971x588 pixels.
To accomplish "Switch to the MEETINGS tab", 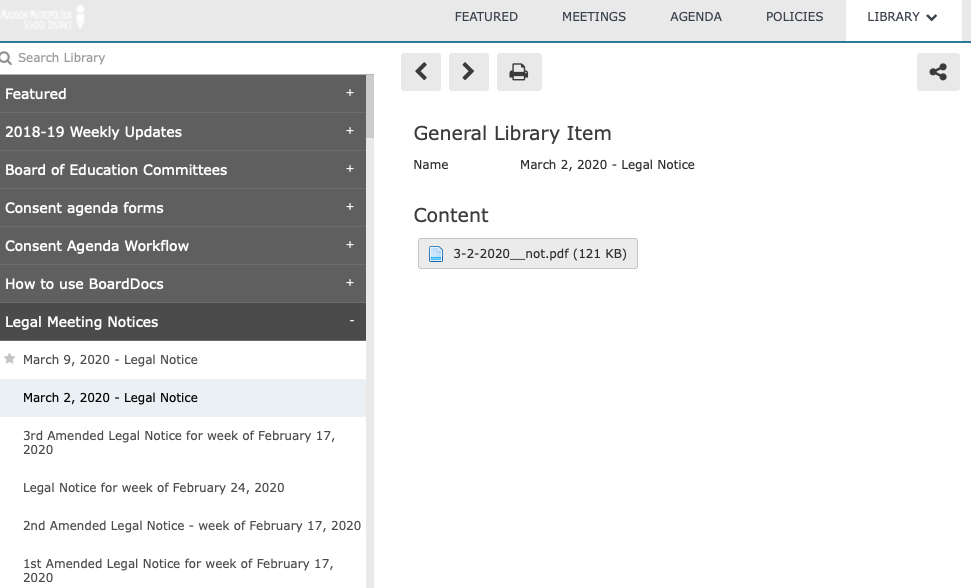I will (594, 17).
